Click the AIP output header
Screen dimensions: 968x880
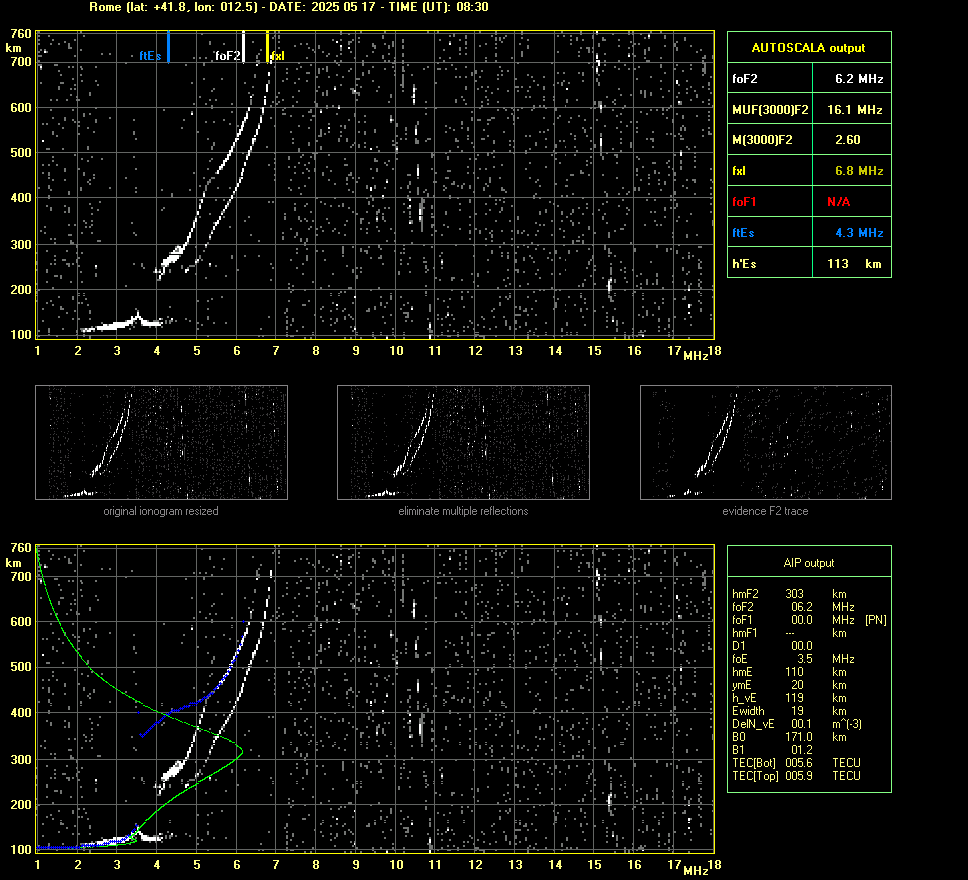coord(809,563)
